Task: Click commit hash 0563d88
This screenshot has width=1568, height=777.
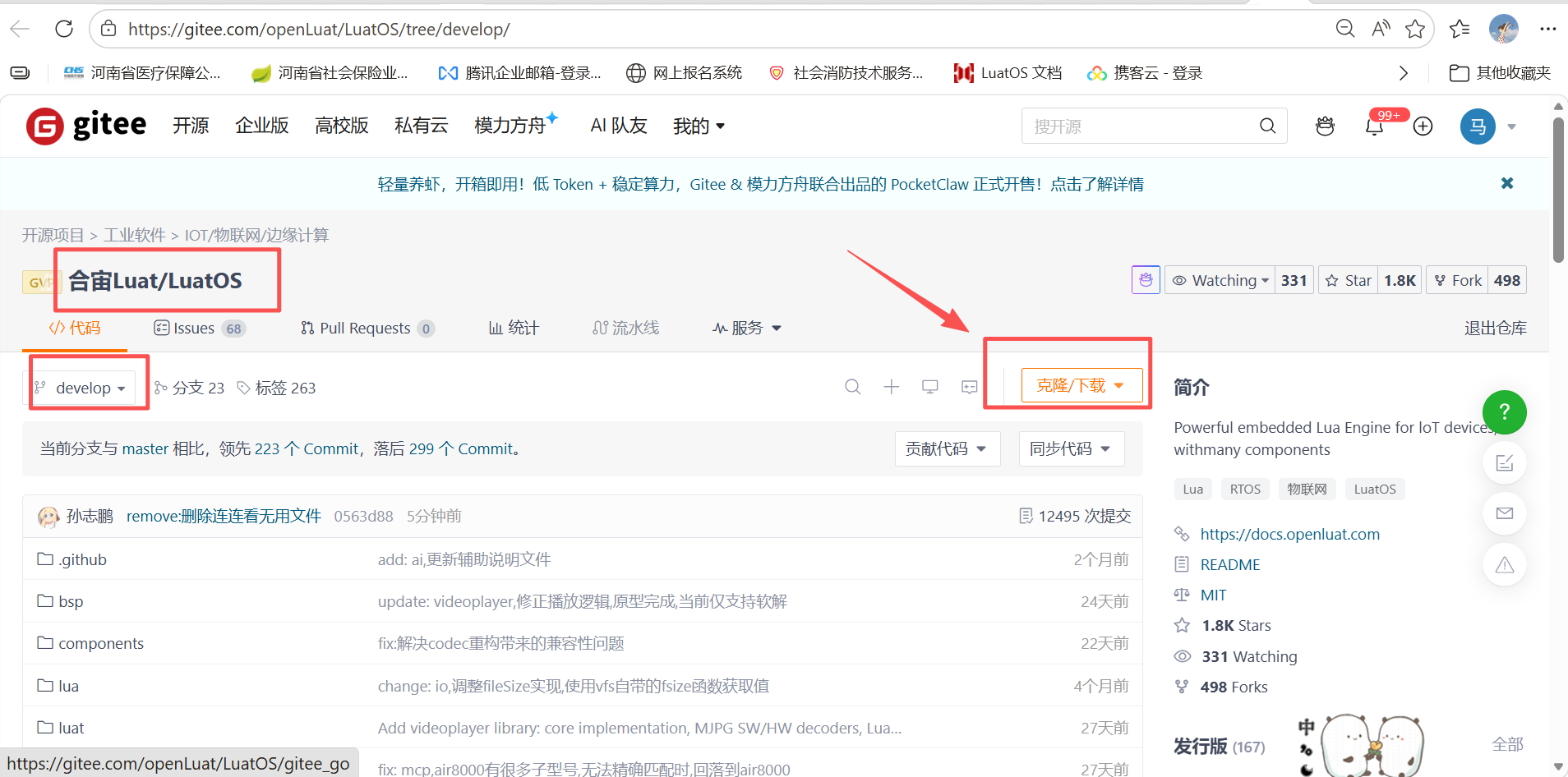Action: point(363,516)
